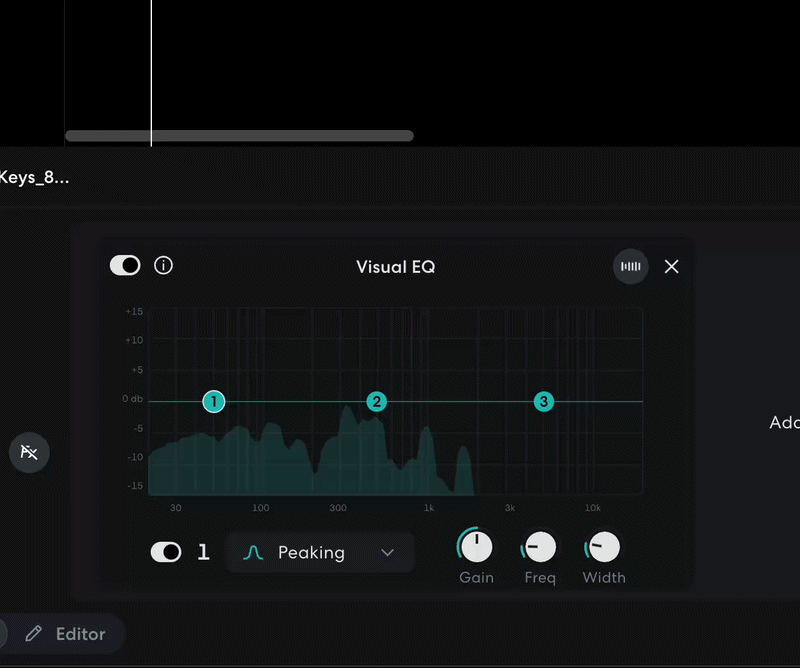Select EQ band node 1 on graph
Screen dimensions: 800x668
[x=214, y=402]
